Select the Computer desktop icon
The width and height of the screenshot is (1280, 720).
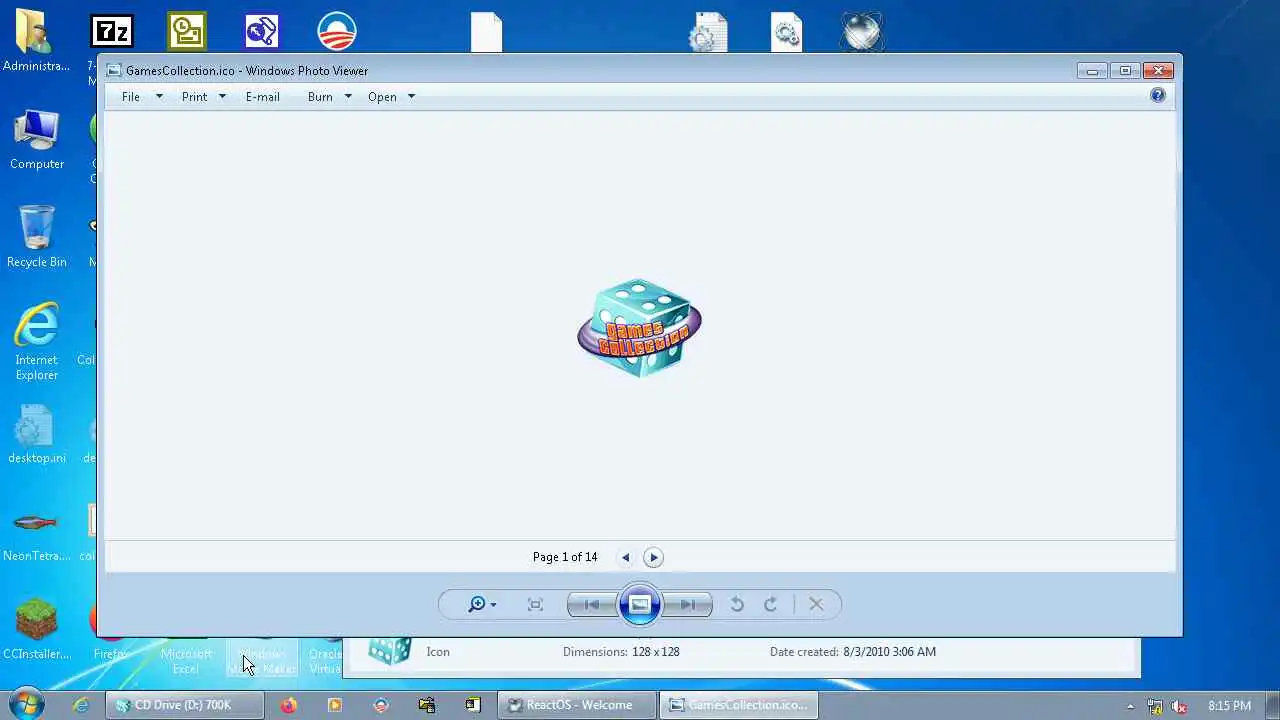coord(37,140)
